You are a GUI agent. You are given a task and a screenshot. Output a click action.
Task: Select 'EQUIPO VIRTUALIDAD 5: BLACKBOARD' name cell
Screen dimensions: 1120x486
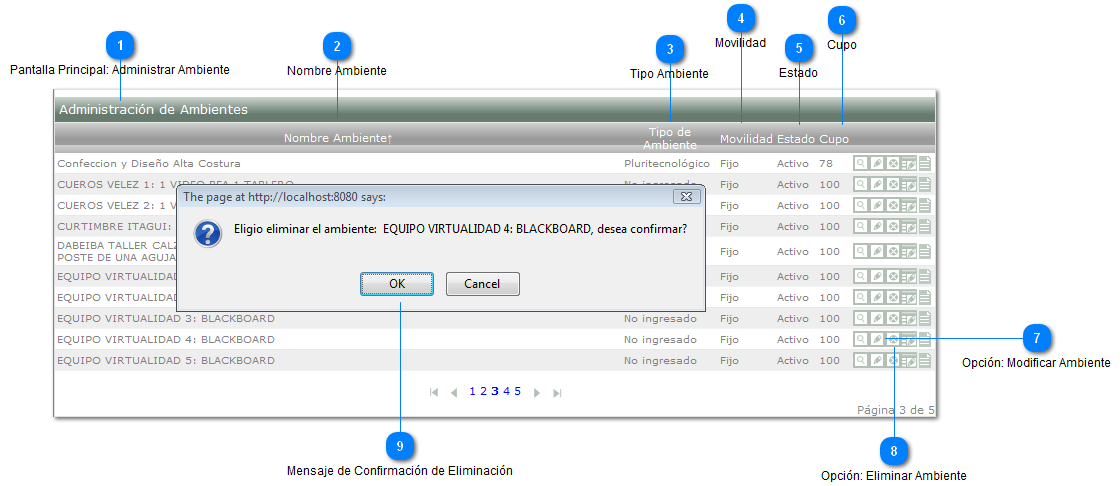click(x=166, y=360)
